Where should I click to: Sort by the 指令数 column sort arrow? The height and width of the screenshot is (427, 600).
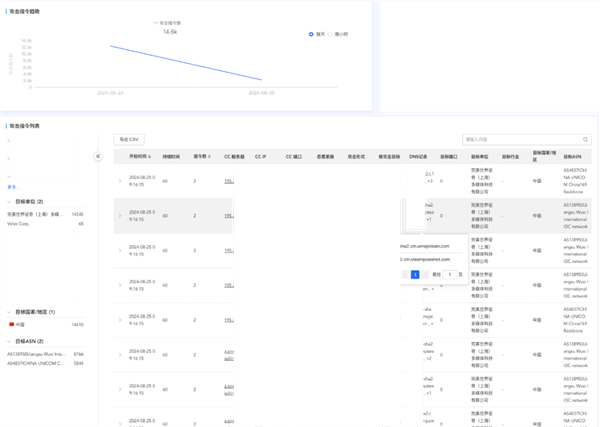point(209,156)
